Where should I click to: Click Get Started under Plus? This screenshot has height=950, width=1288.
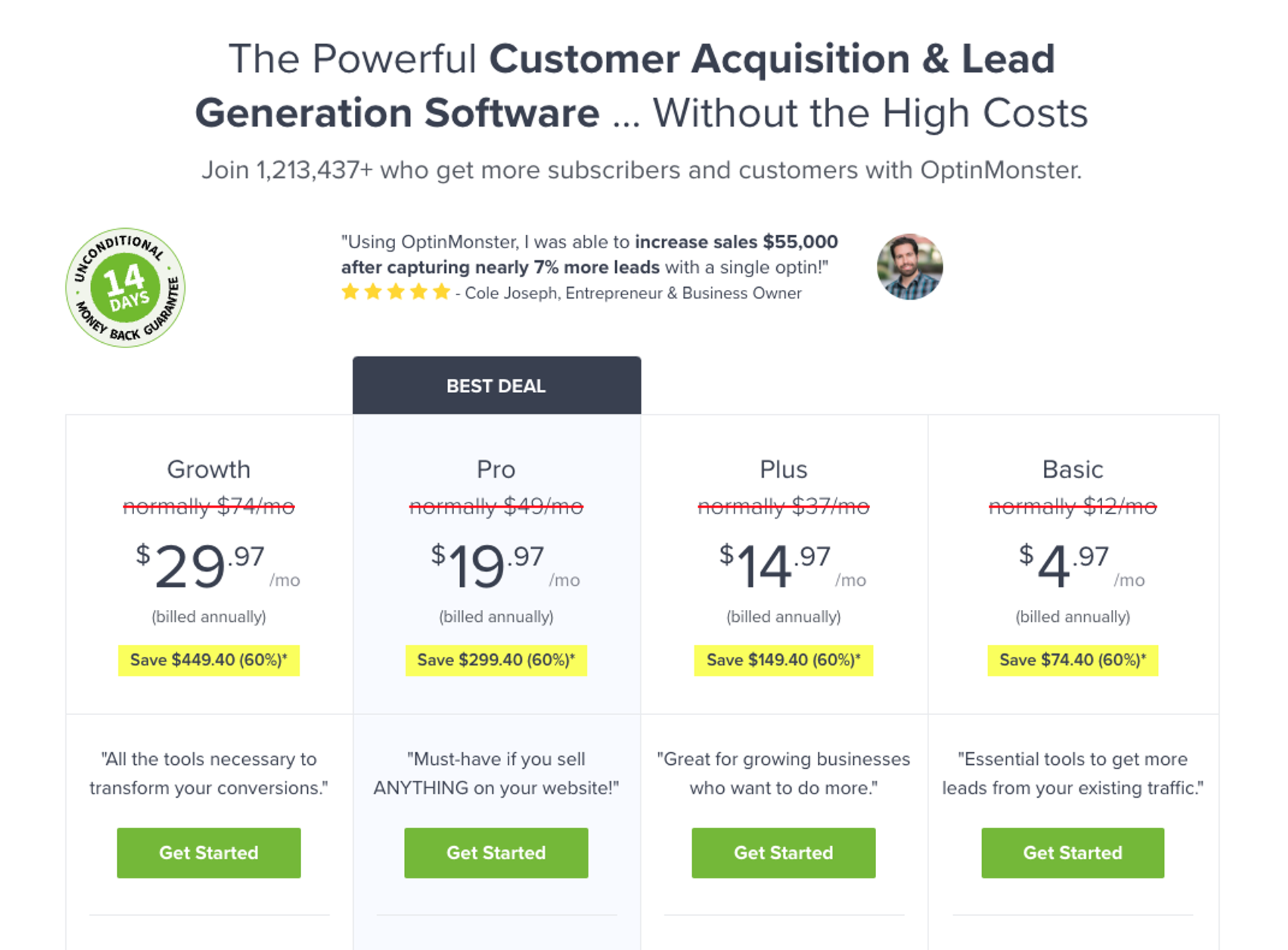pyautogui.click(x=784, y=853)
